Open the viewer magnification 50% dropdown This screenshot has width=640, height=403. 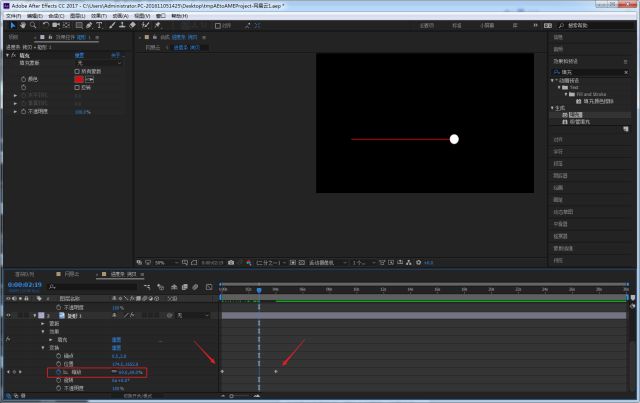pyautogui.click(x=167, y=263)
